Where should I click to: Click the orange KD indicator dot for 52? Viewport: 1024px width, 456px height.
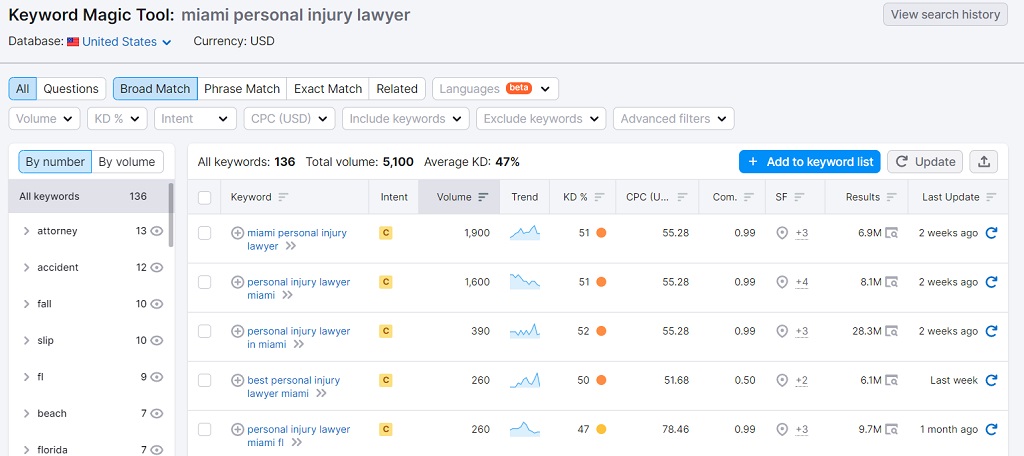(x=601, y=331)
